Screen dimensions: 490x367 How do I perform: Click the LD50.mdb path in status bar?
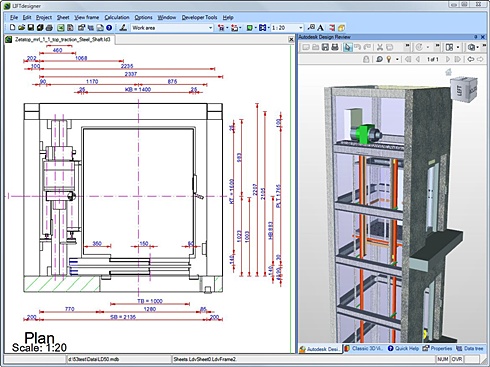point(94,359)
